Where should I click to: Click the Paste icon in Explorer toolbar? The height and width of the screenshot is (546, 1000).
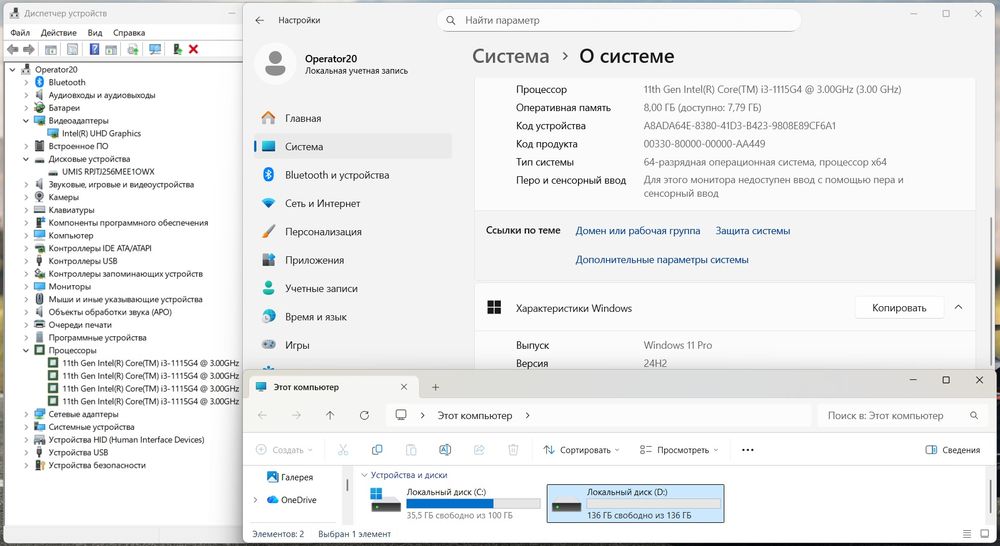(x=411, y=450)
